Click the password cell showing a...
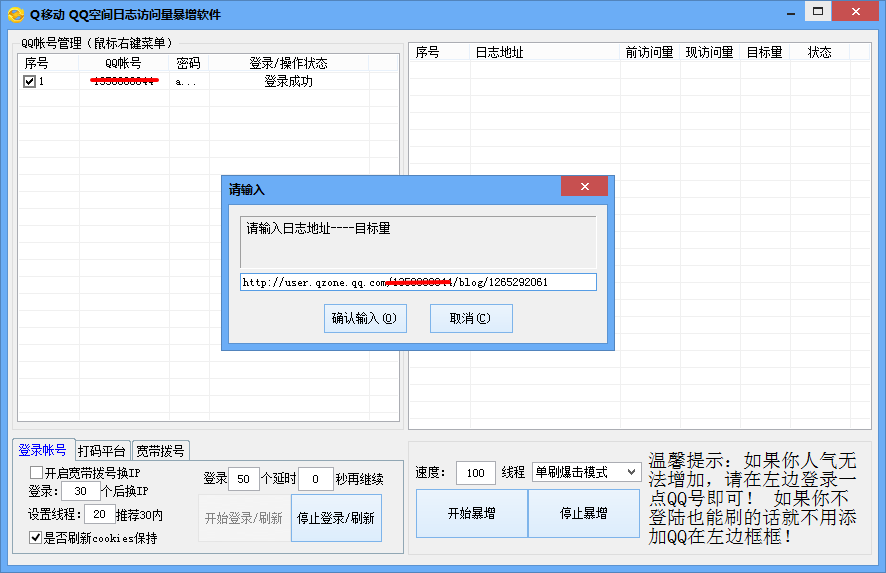 point(189,81)
